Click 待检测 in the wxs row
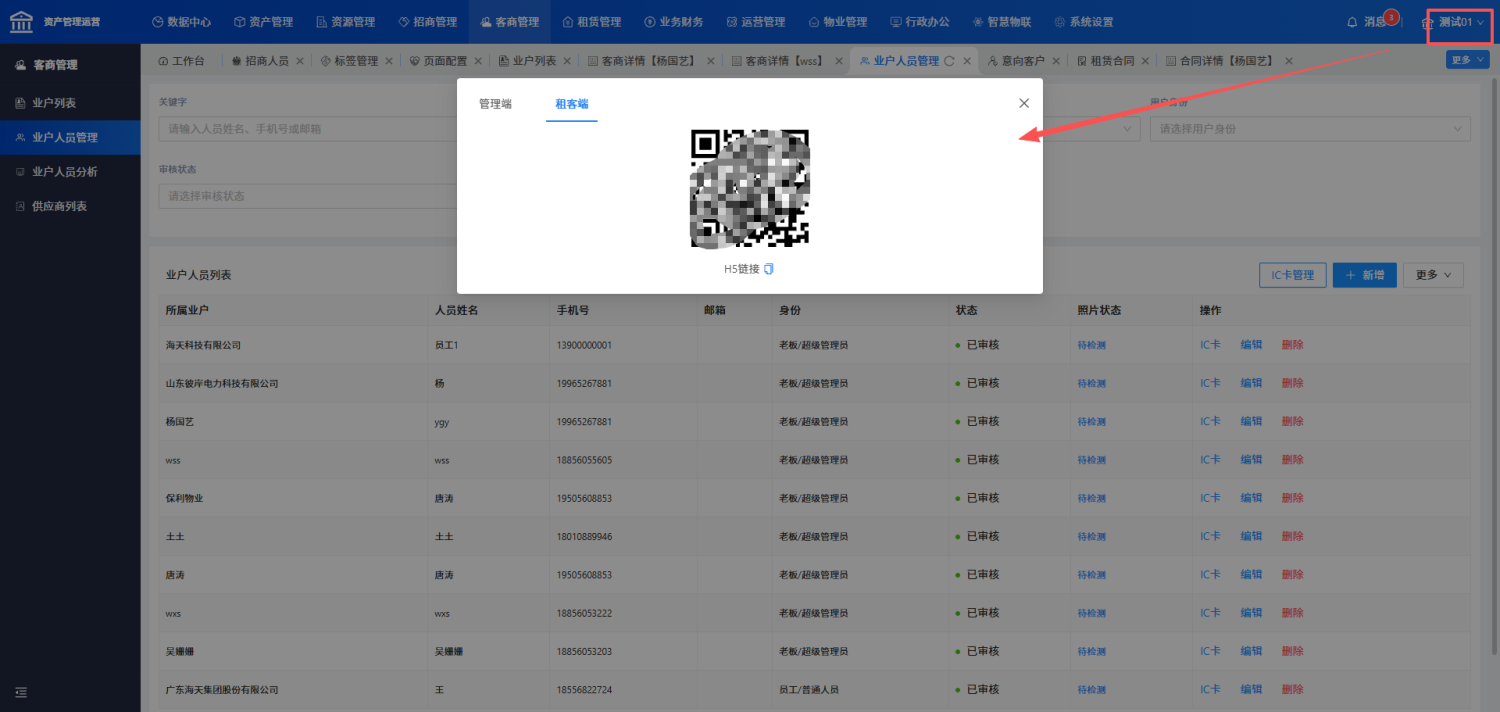 point(1091,613)
